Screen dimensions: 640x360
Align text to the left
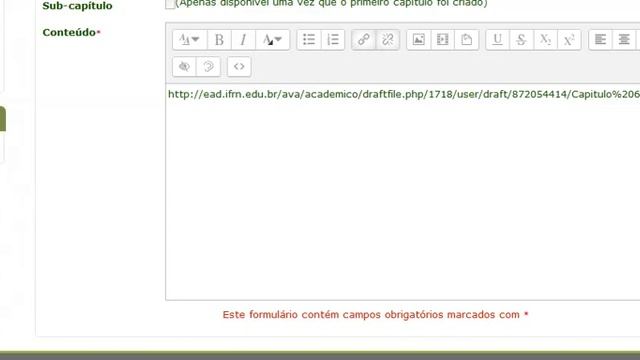pos(600,40)
